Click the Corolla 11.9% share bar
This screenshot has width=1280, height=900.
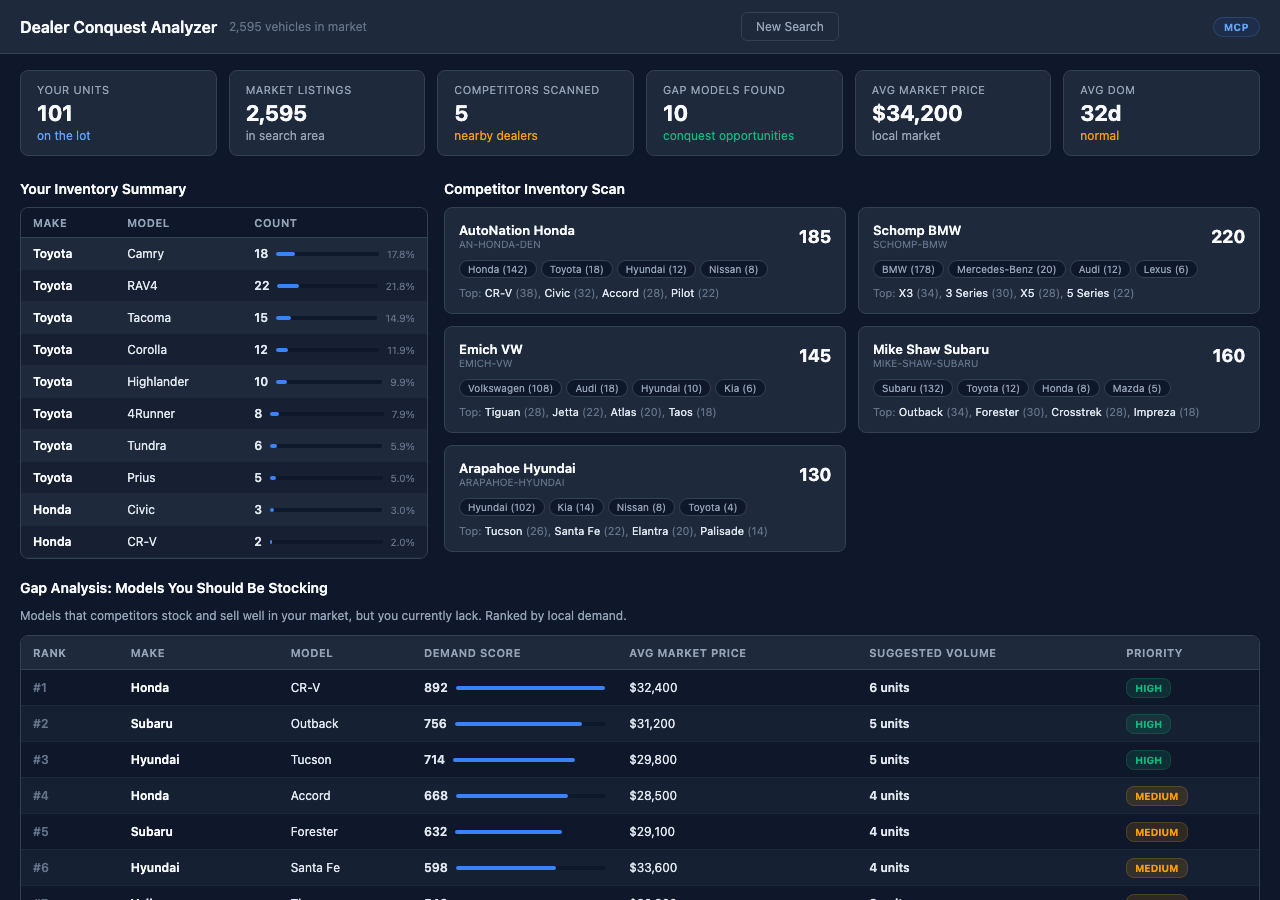tap(329, 350)
